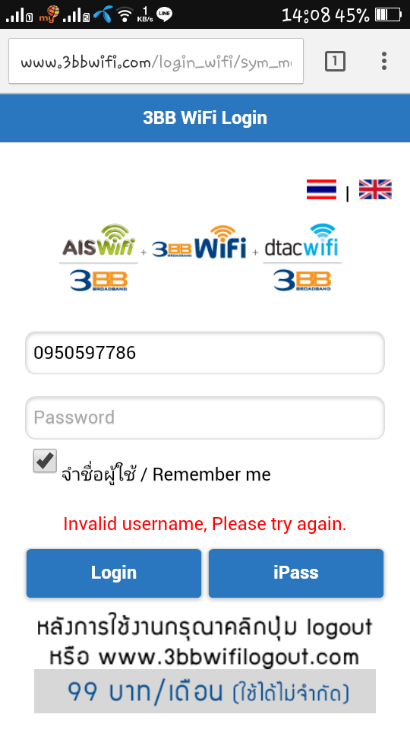Tap the www.3bbwifilogout.com text
This screenshot has width=410, height=730.
(229, 657)
